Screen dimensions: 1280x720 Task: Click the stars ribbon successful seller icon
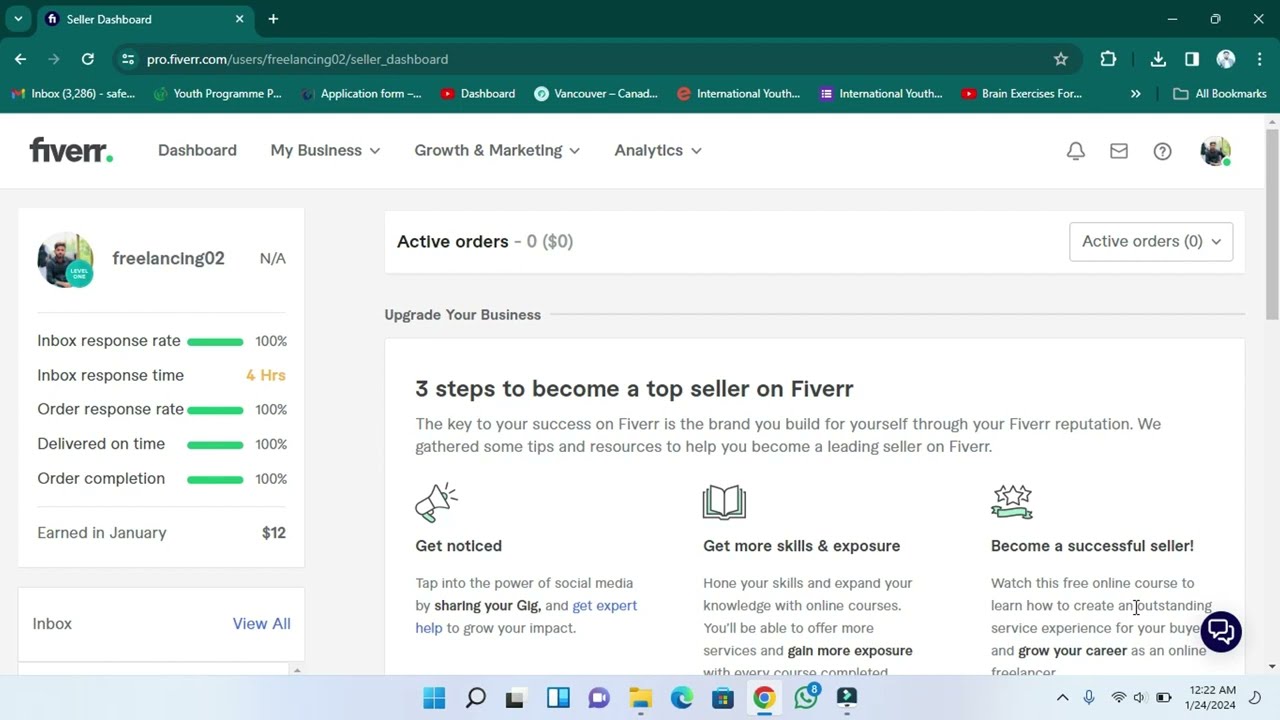(1011, 502)
